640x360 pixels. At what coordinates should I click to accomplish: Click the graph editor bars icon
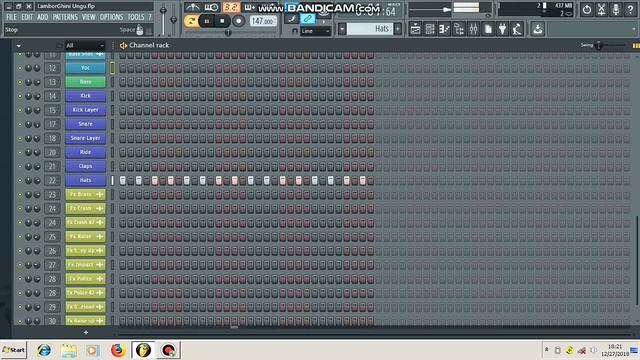coord(636,46)
